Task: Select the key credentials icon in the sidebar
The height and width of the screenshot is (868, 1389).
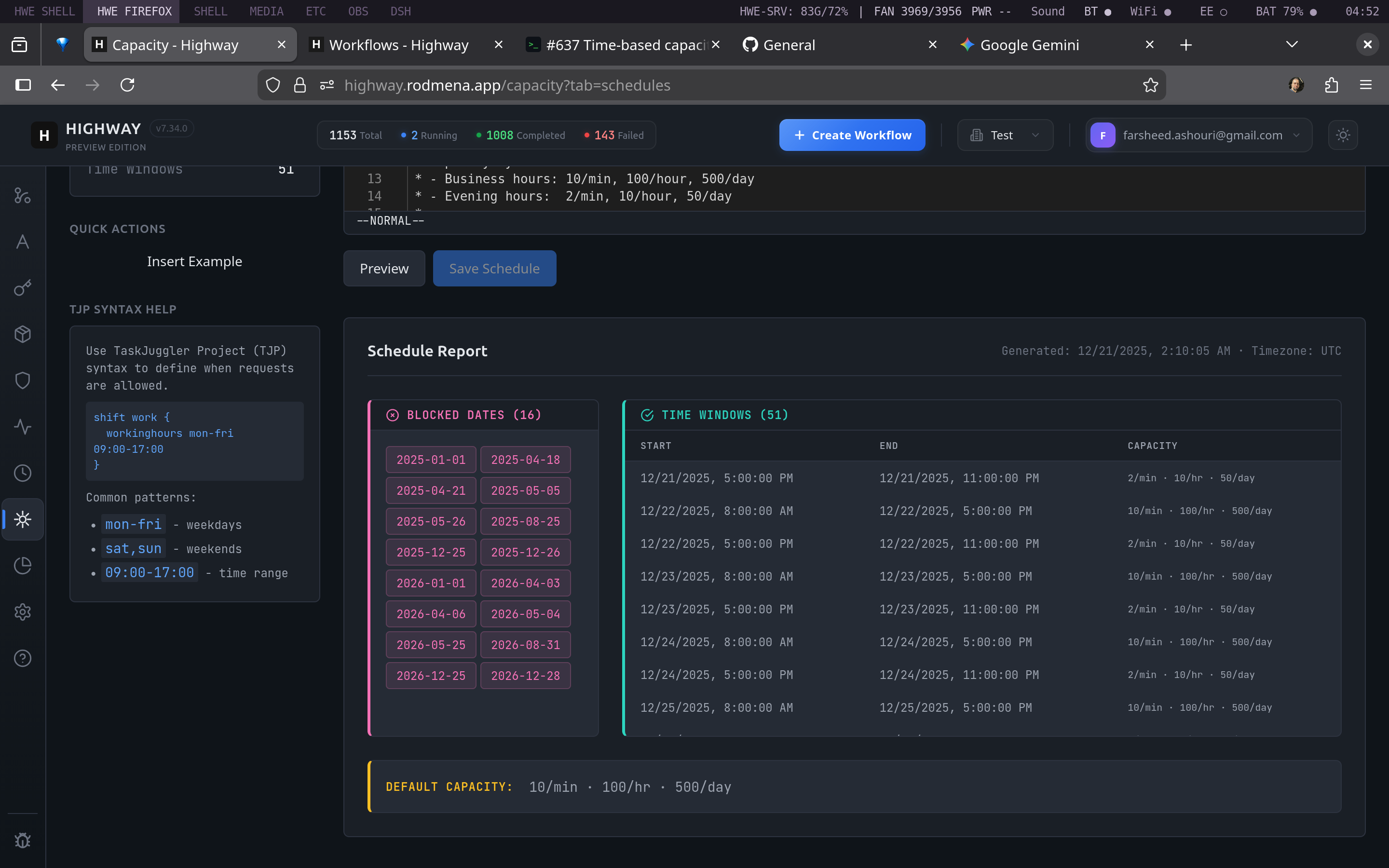Action: pyautogui.click(x=22, y=287)
